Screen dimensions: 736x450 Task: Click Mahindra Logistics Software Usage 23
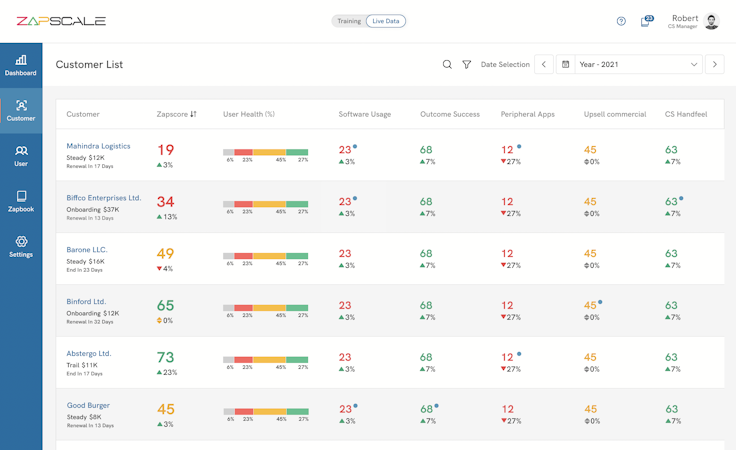click(345, 150)
